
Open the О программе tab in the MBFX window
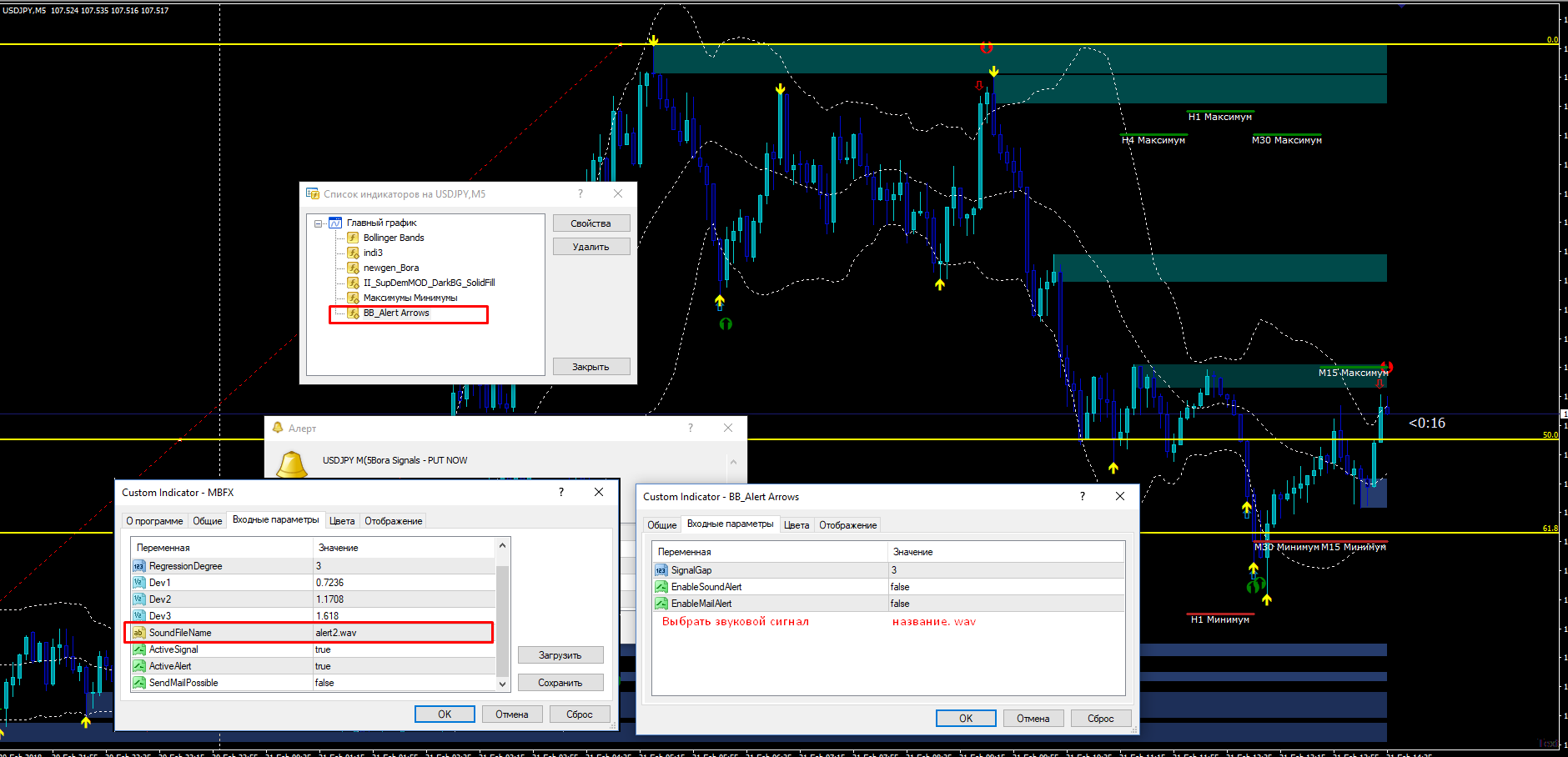[154, 521]
